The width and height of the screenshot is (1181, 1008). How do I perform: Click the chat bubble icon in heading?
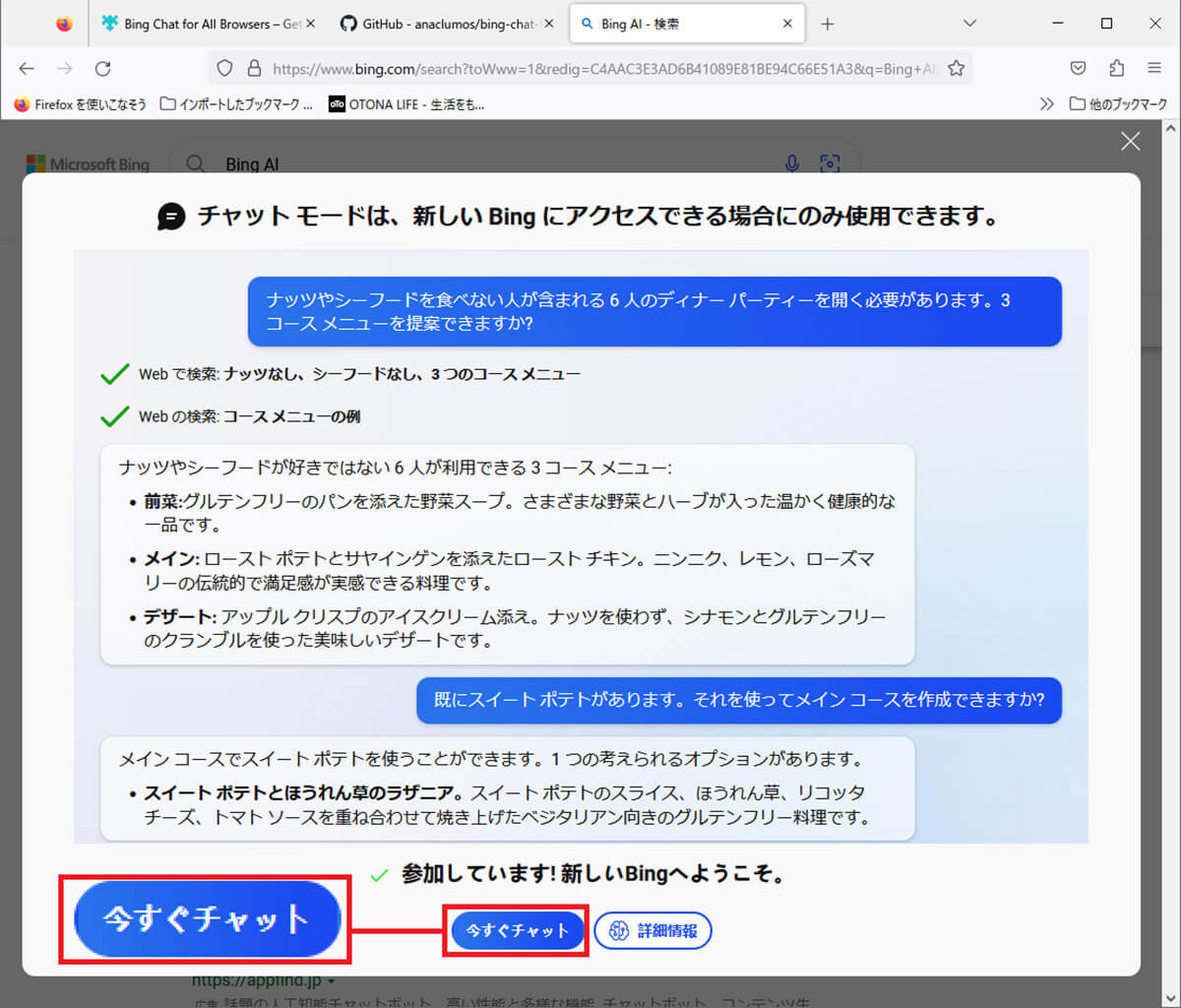tap(171, 217)
